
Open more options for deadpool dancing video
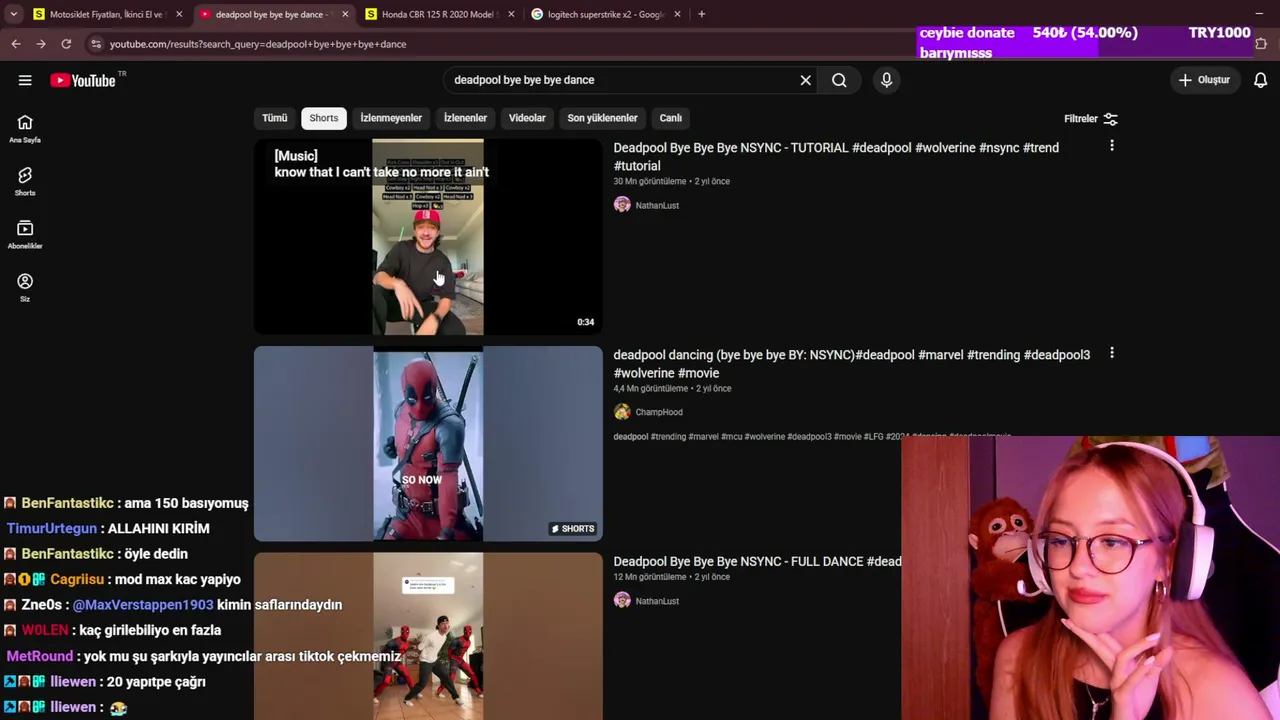pyautogui.click(x=1112, y=353)
